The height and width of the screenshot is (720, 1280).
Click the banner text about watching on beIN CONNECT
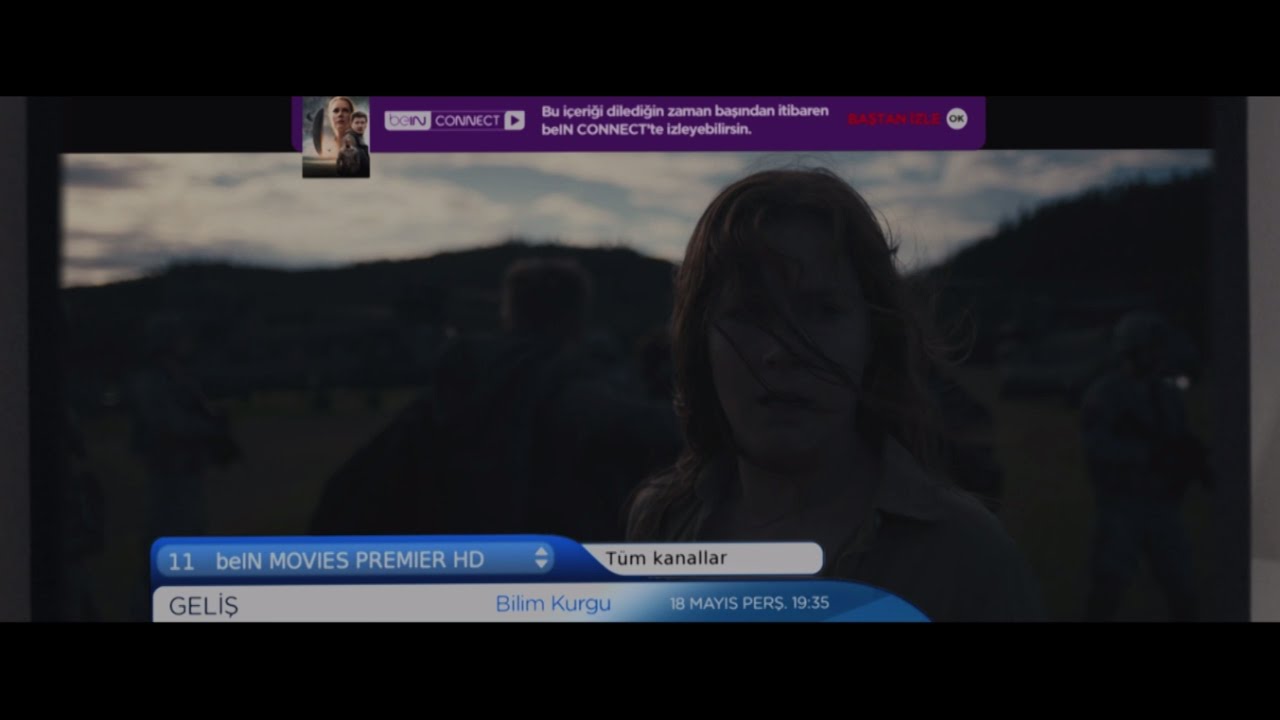pos(685,120)
